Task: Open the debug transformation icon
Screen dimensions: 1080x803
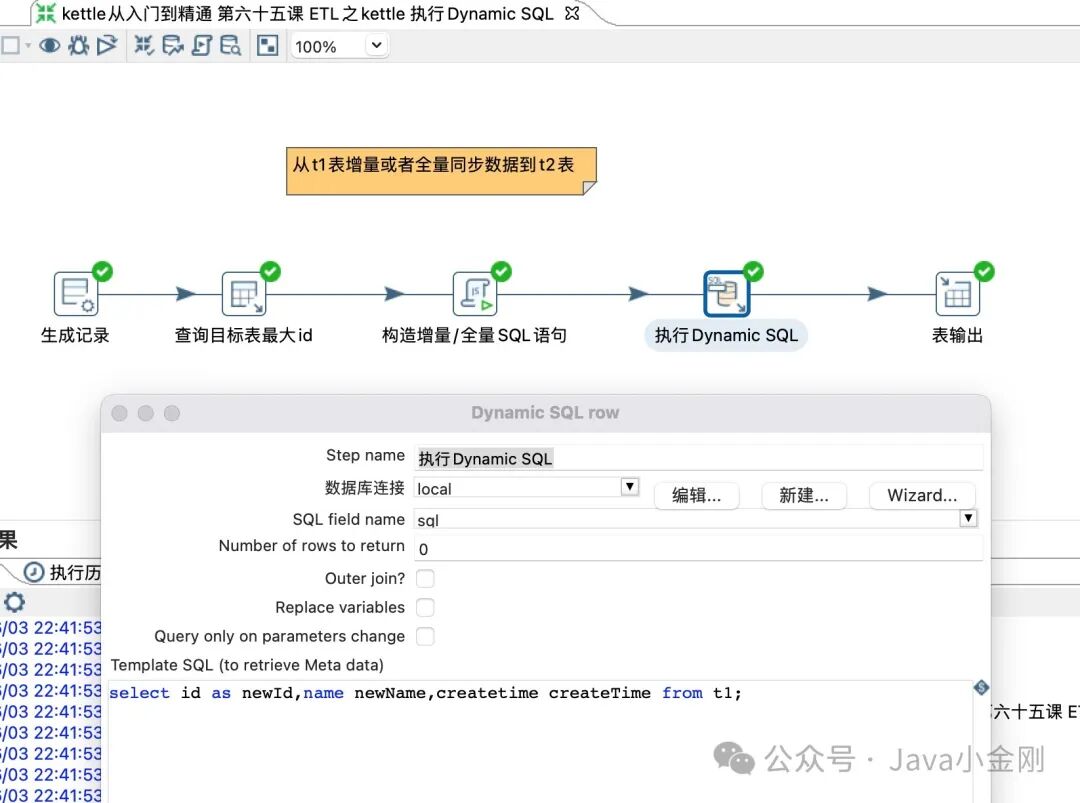Action: pos(79,45)
